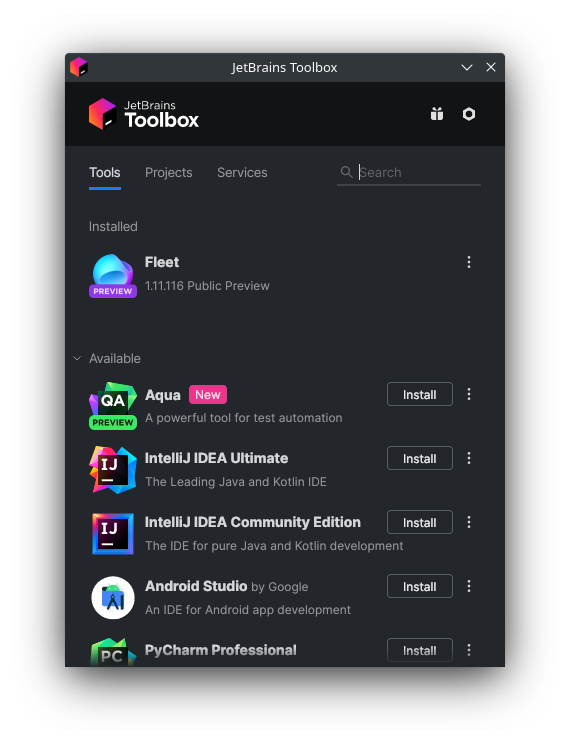The image size is (570, 744).
Task: Collapse window using title bar chevron
Action: tap(467, 67)
